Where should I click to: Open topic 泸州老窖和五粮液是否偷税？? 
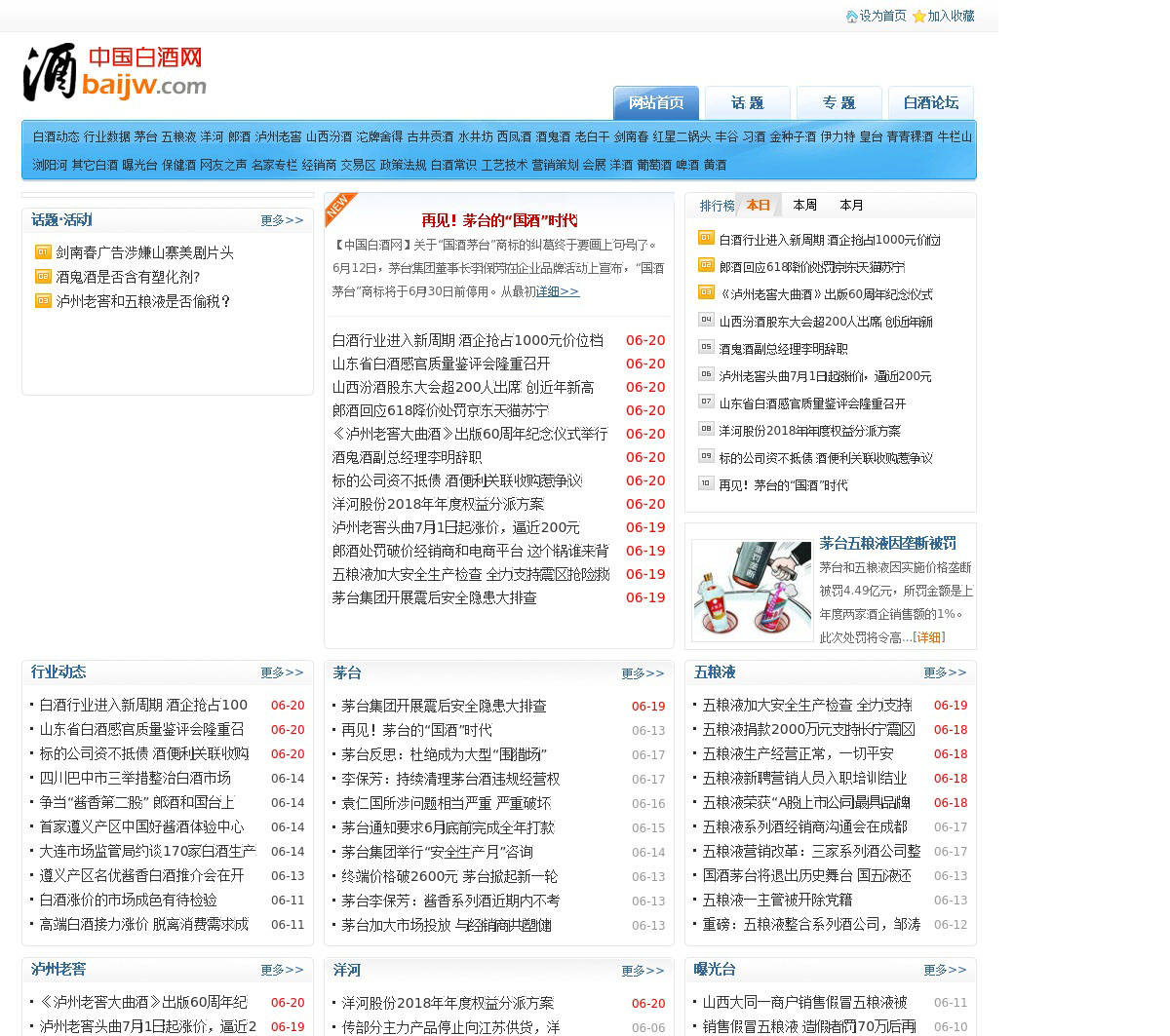(x=143, y=301)
